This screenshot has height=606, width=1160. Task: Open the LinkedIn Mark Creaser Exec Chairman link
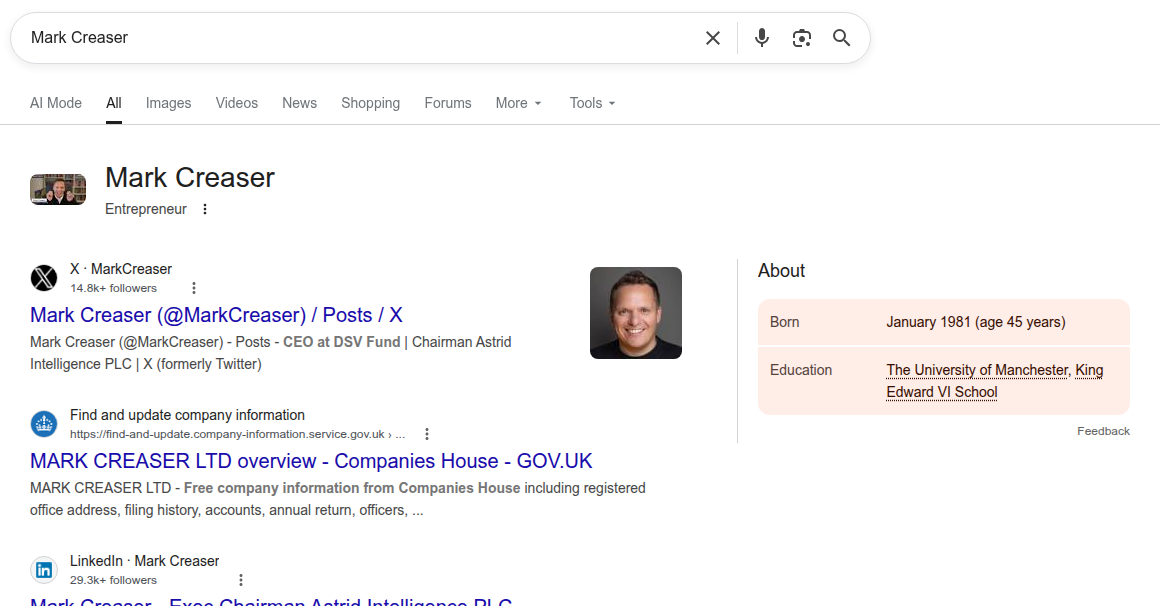(271, 601)
